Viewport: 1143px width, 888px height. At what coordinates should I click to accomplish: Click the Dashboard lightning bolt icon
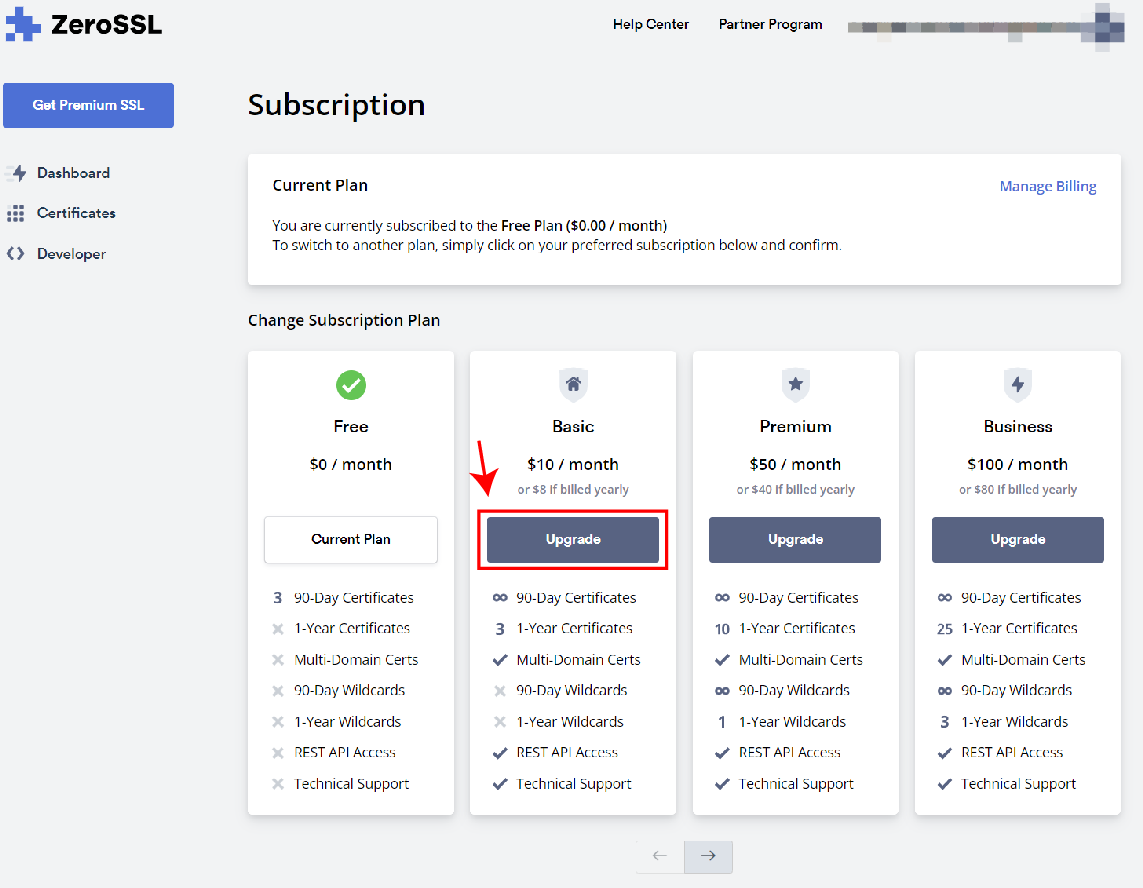16,173
